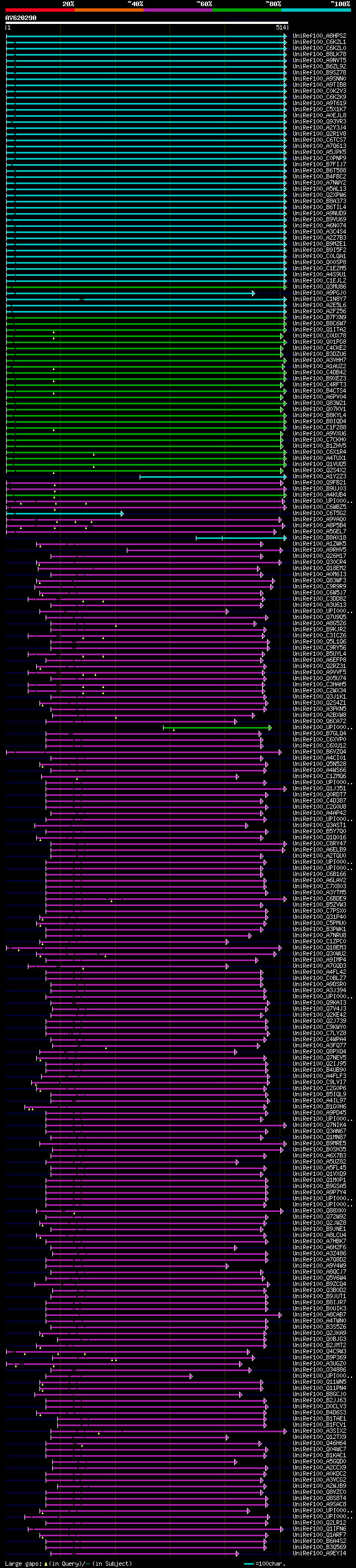Select hit label UniRef100_B9VU69
The image size is (356, 1568).
point(319,219)
